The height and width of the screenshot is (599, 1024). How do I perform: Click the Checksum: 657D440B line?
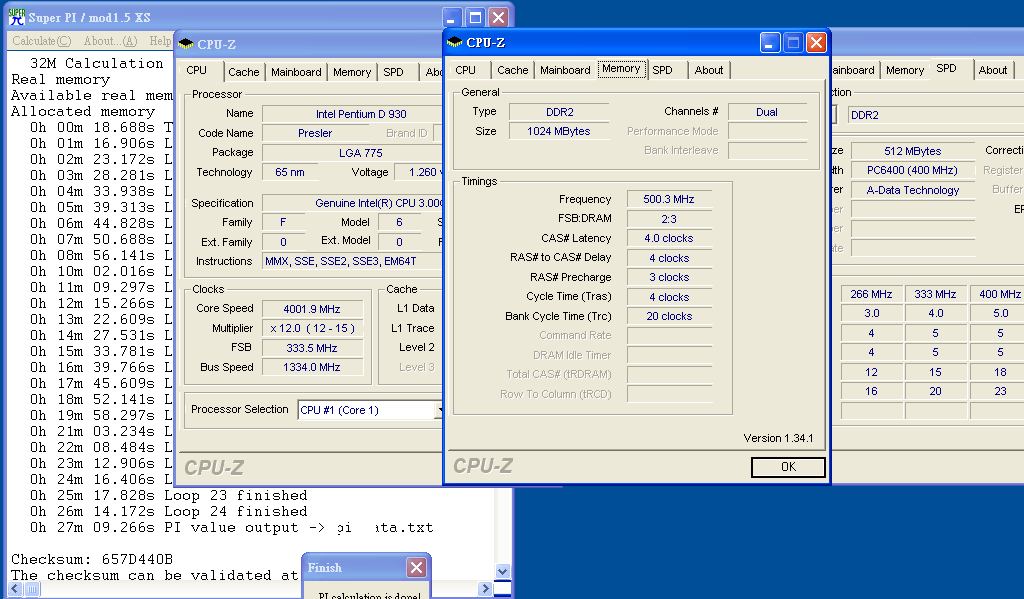(x=92, y=559)
